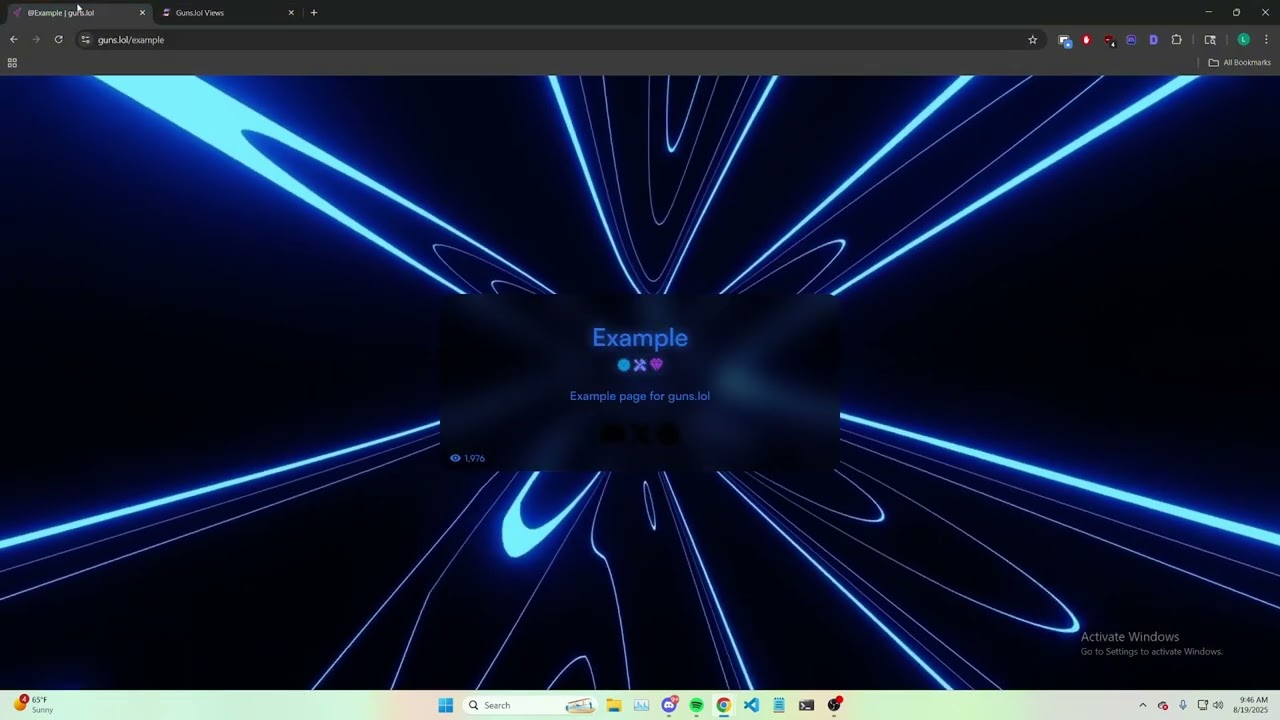Restore down the Chrome window
This screenshot has width=1280, height=720.
(1236, 12)
